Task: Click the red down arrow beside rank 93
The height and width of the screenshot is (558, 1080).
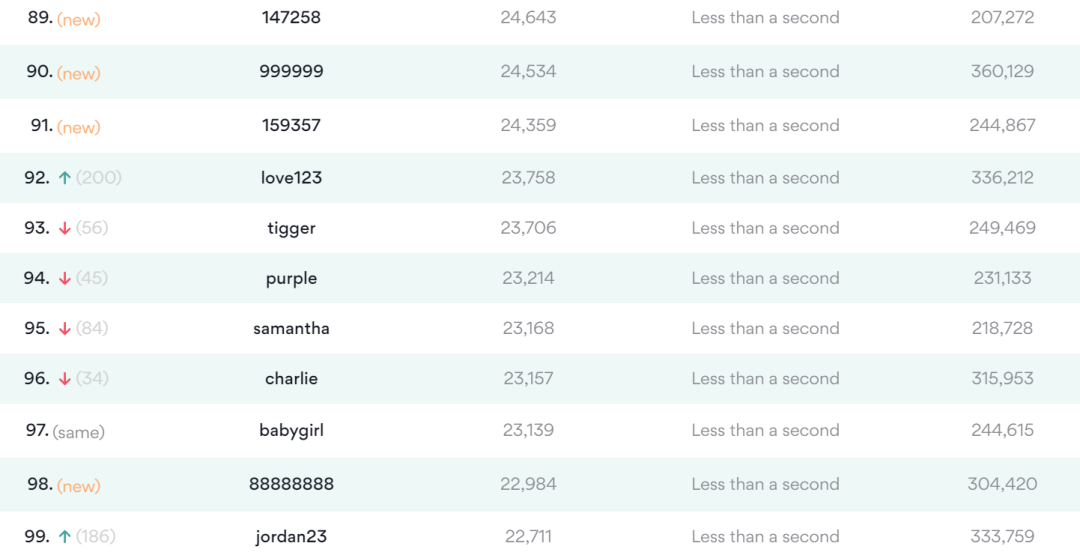Action: click(65, 228)
